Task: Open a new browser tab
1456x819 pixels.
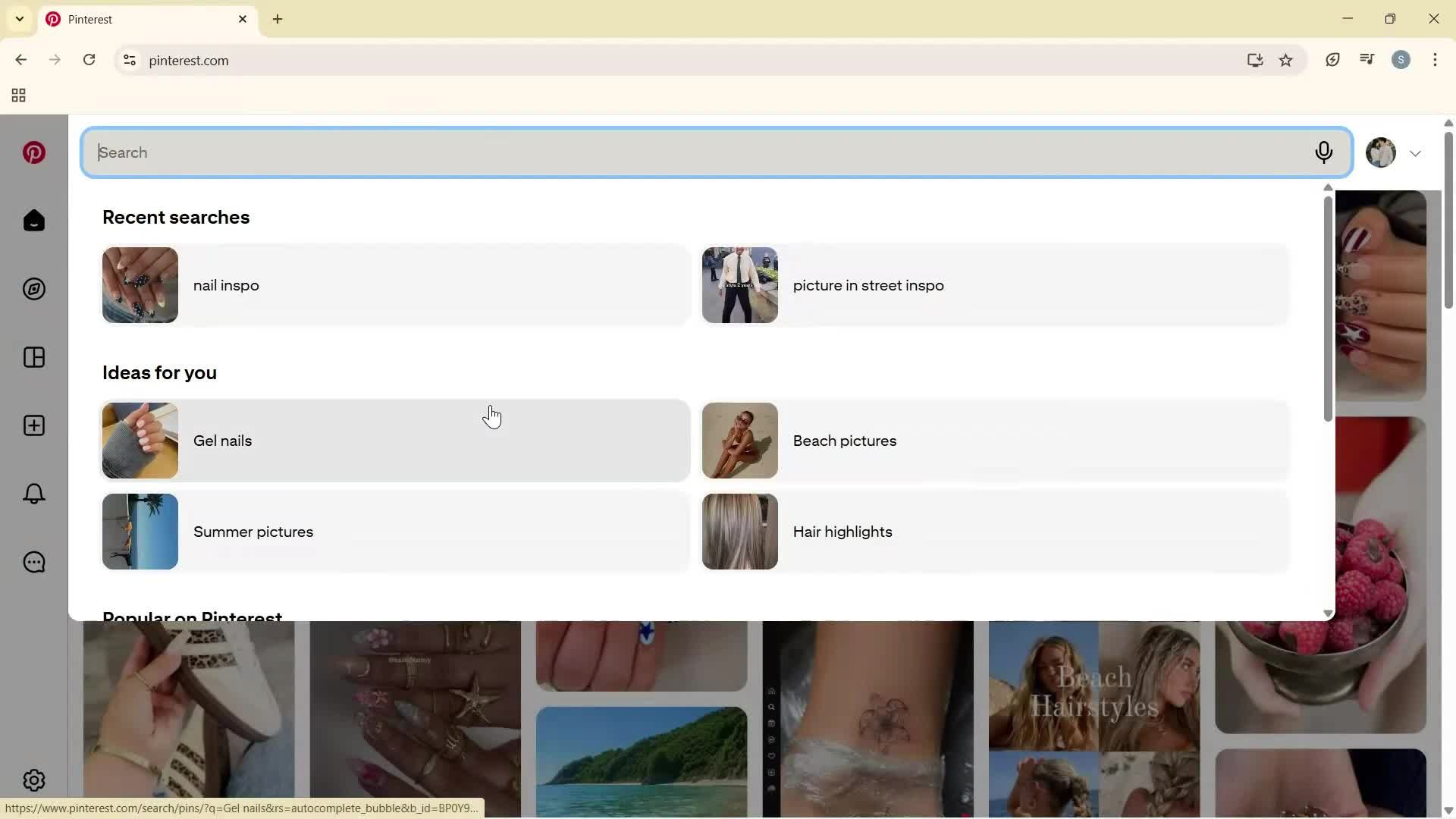Action: 278,19
